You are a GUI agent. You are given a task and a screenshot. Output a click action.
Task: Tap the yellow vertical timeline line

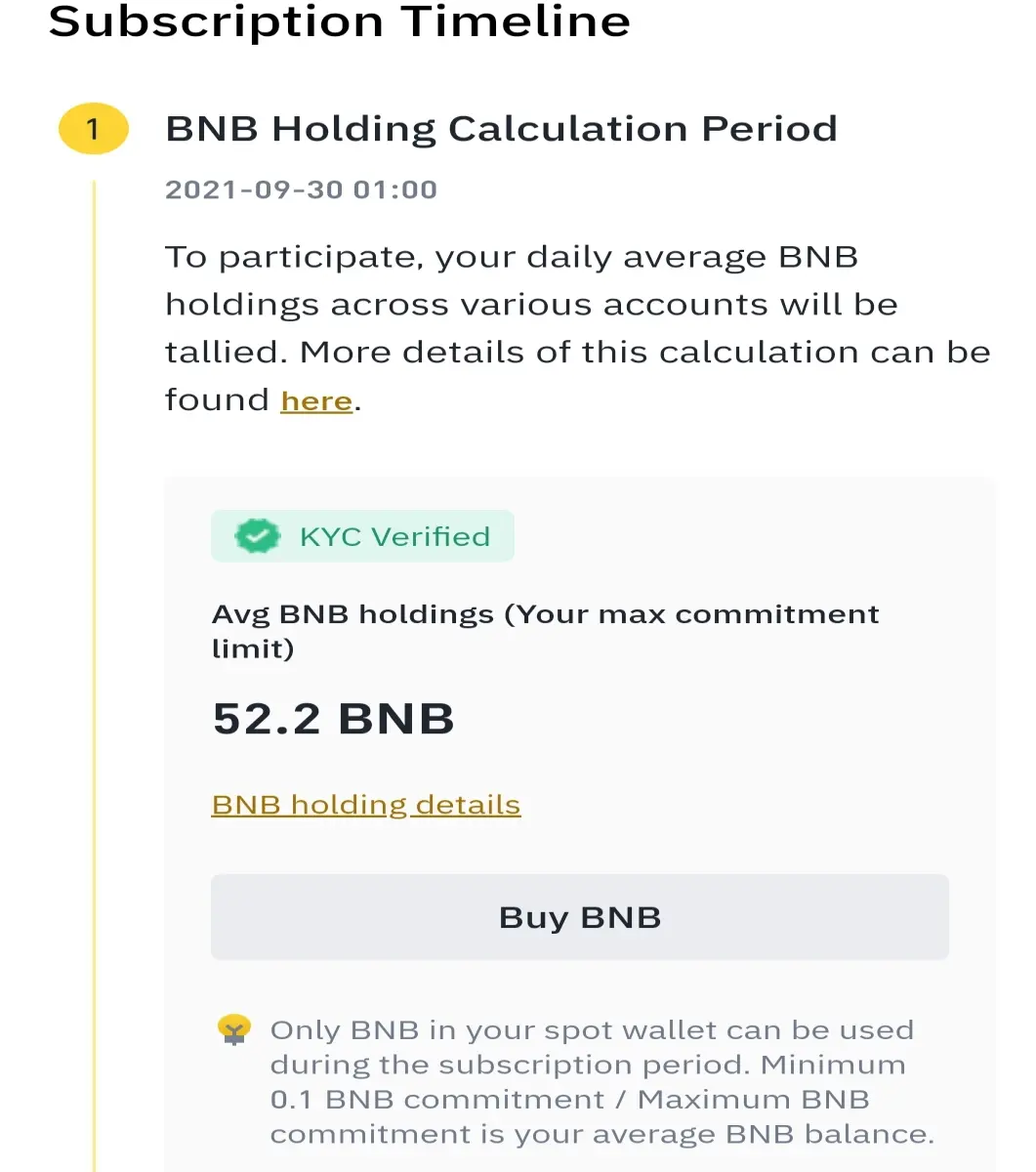(x=94, y=674)
